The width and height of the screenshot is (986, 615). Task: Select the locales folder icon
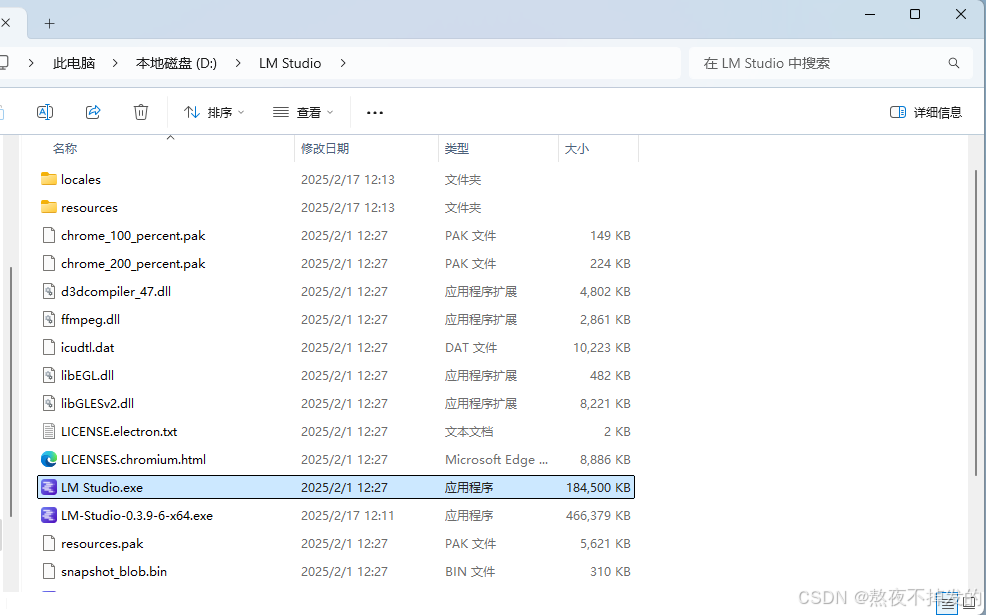pos(48,179)
